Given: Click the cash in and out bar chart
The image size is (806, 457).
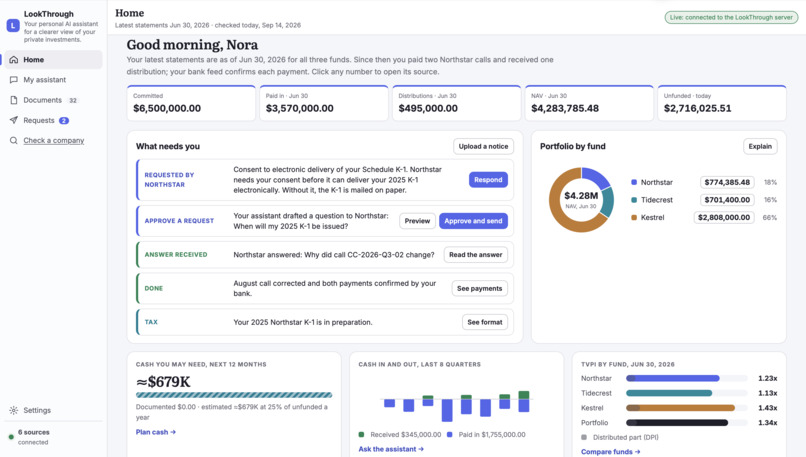Looking at the screenshot, I should tap(456, 405).
